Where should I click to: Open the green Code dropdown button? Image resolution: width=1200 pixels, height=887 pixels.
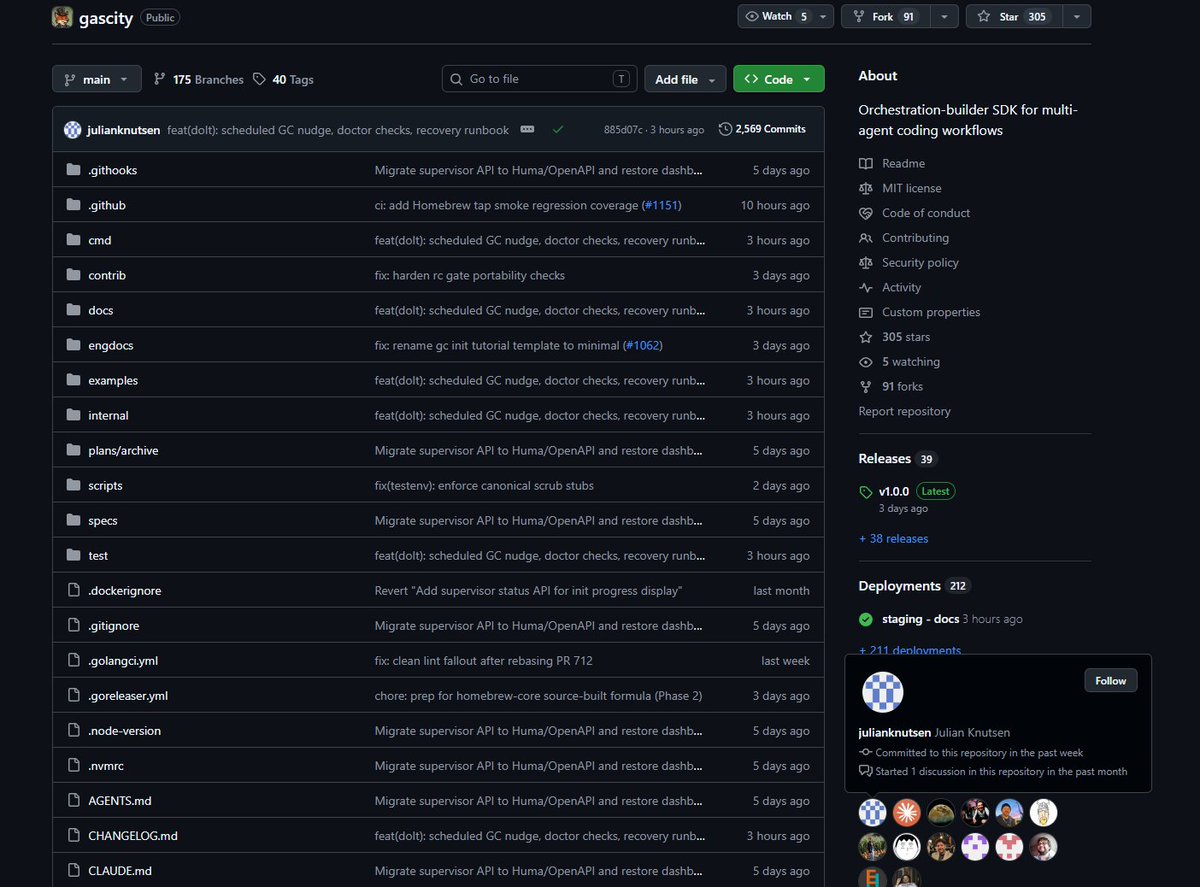click(779, 79)
